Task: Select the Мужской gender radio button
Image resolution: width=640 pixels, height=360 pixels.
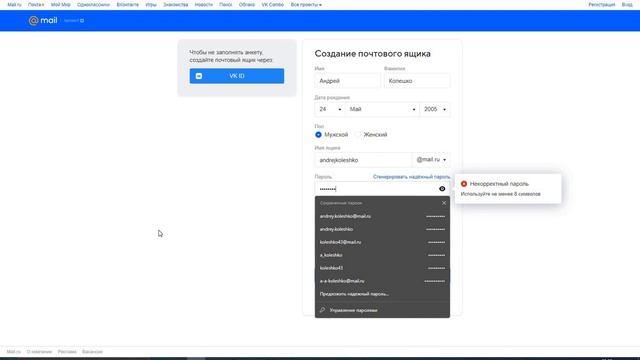Action: tap(318, 135)
